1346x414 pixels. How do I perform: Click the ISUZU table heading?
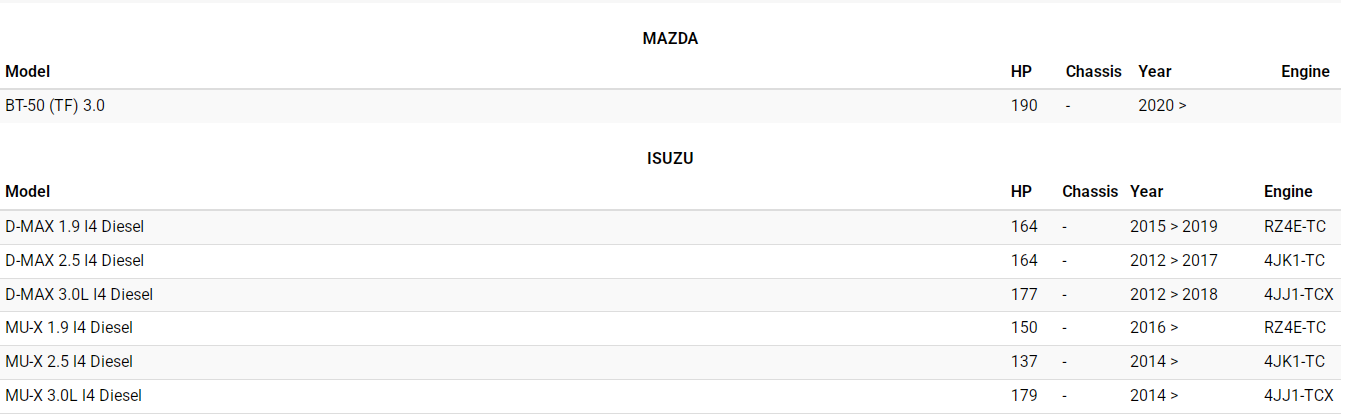tap(670, 158)
